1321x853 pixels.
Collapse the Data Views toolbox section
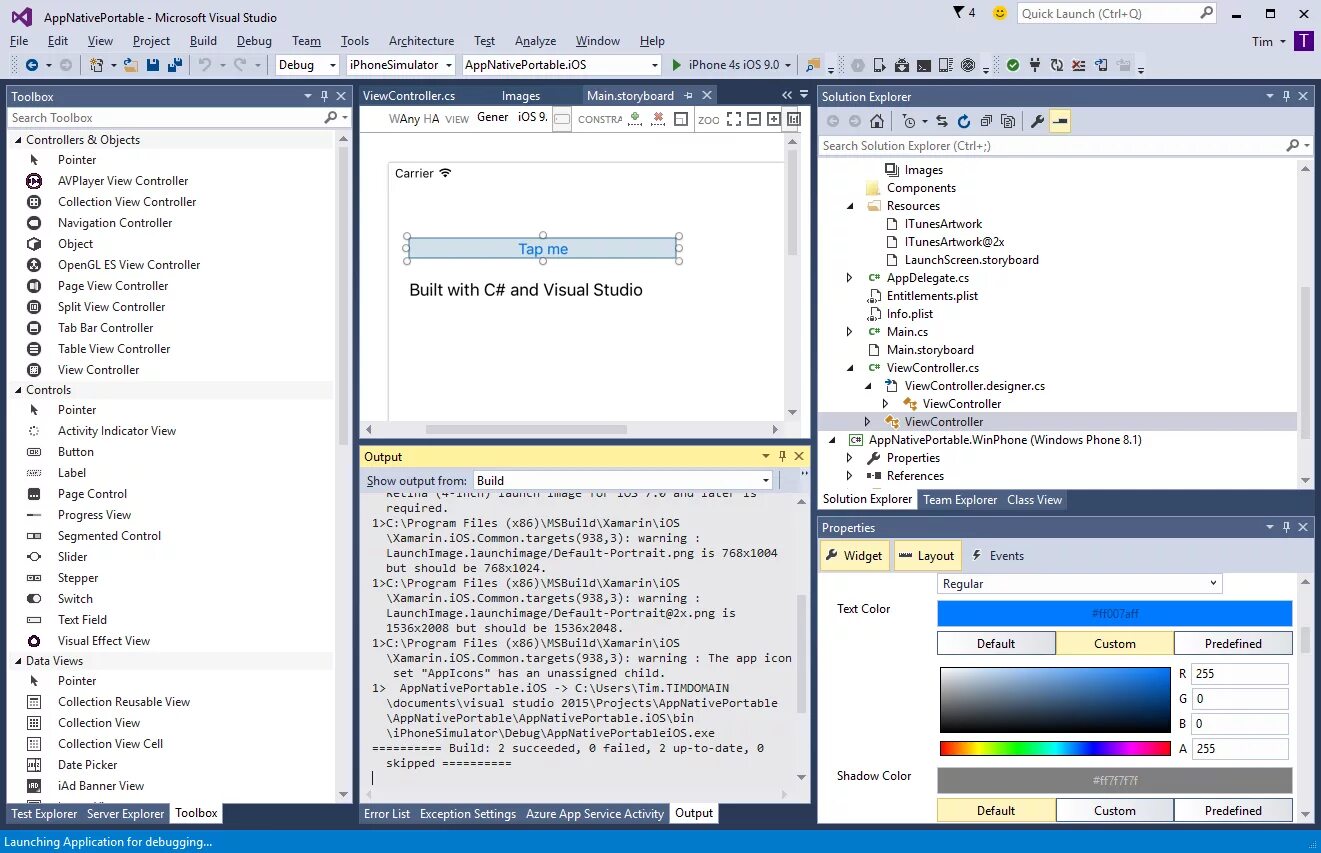(17, 661)
